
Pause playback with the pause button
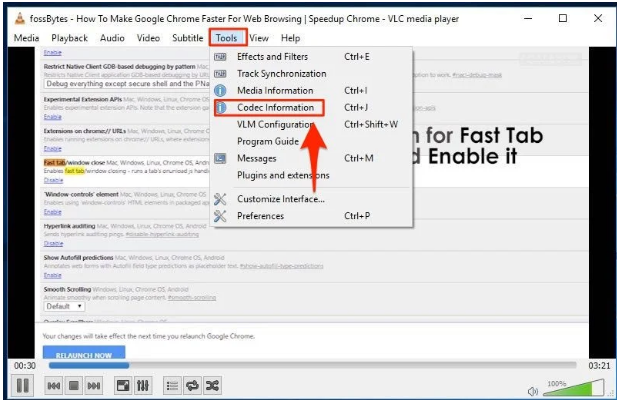[x=22, y=385]
